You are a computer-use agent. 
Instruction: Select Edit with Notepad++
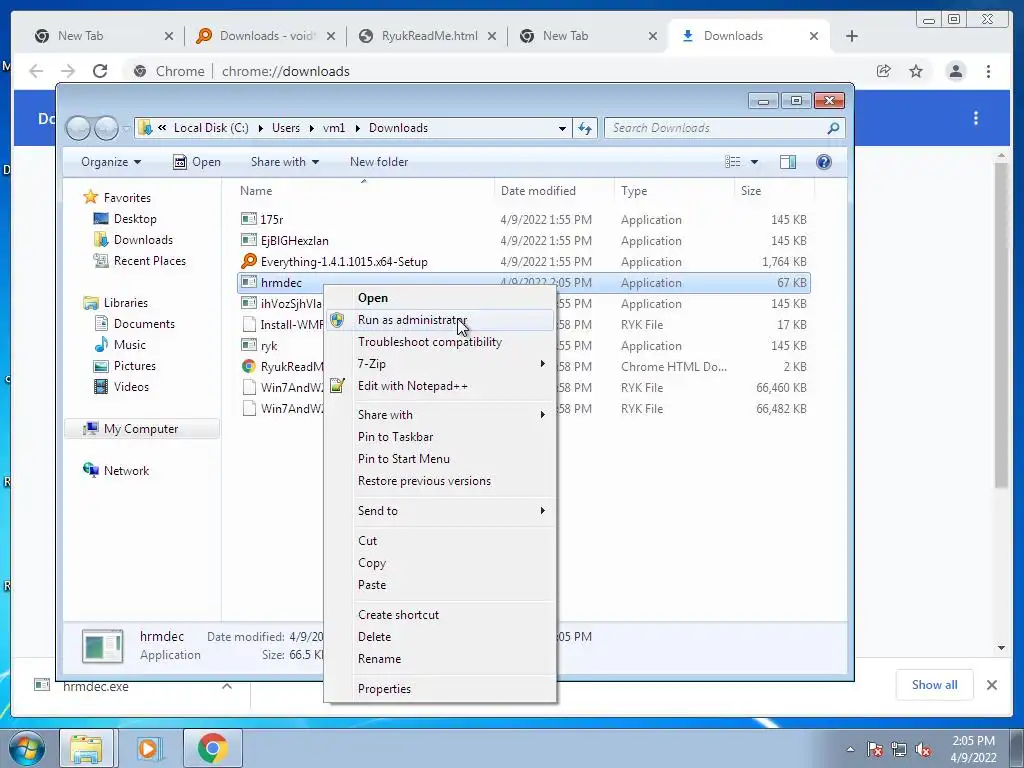click(440, 386)
